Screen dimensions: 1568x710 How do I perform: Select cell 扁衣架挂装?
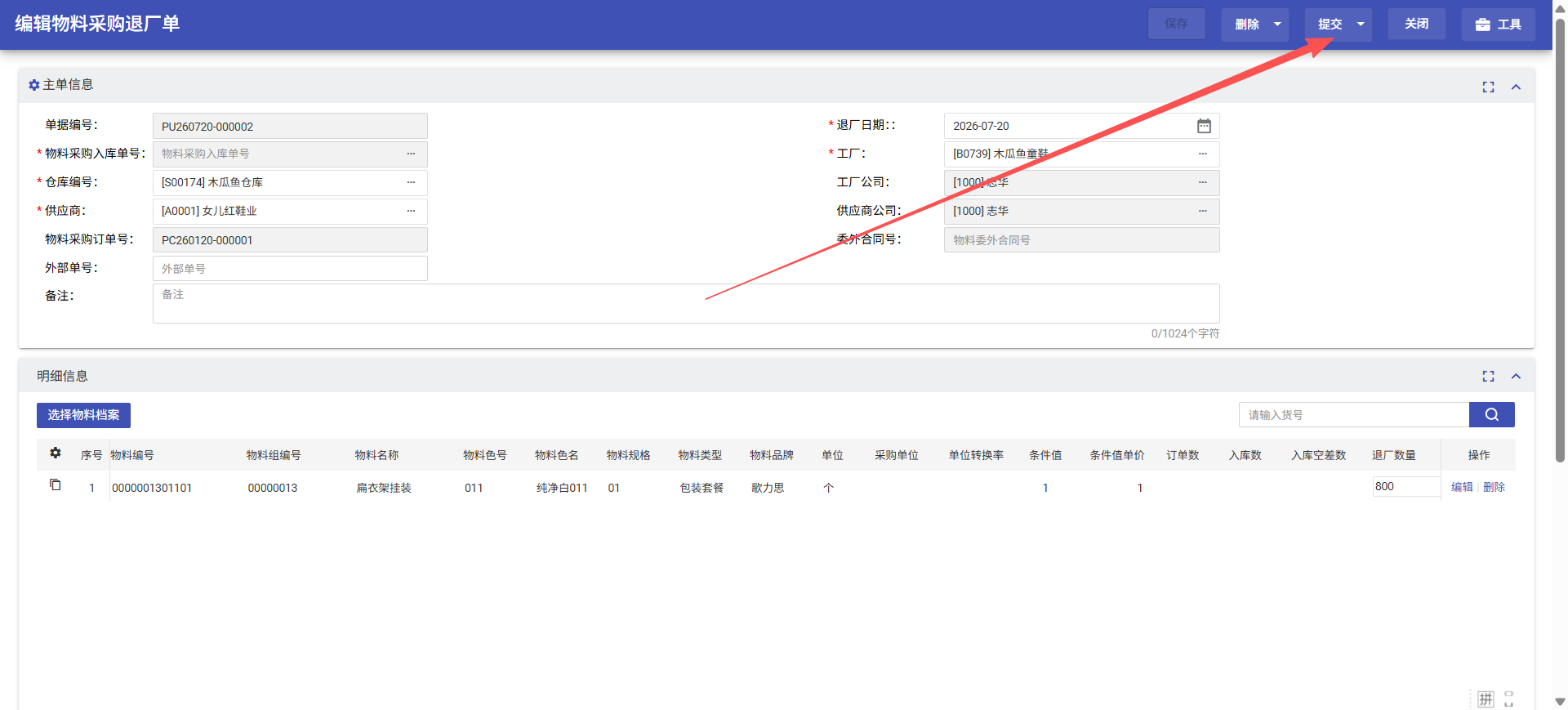(384, 488)
